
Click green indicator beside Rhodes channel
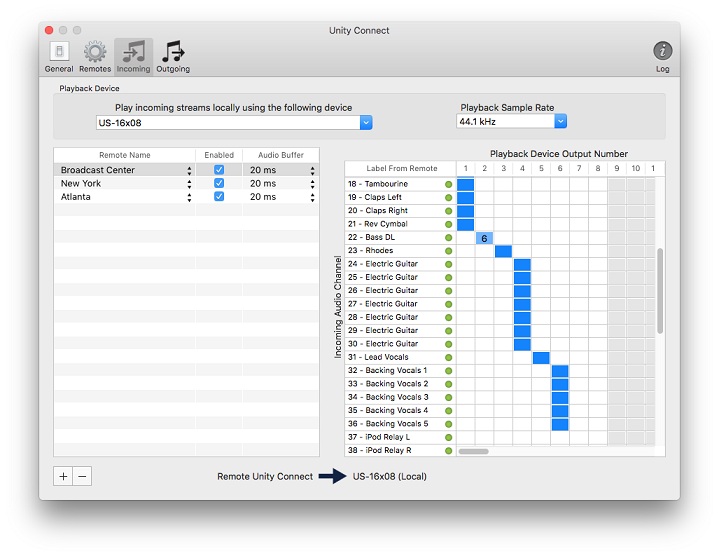[448, 251]
